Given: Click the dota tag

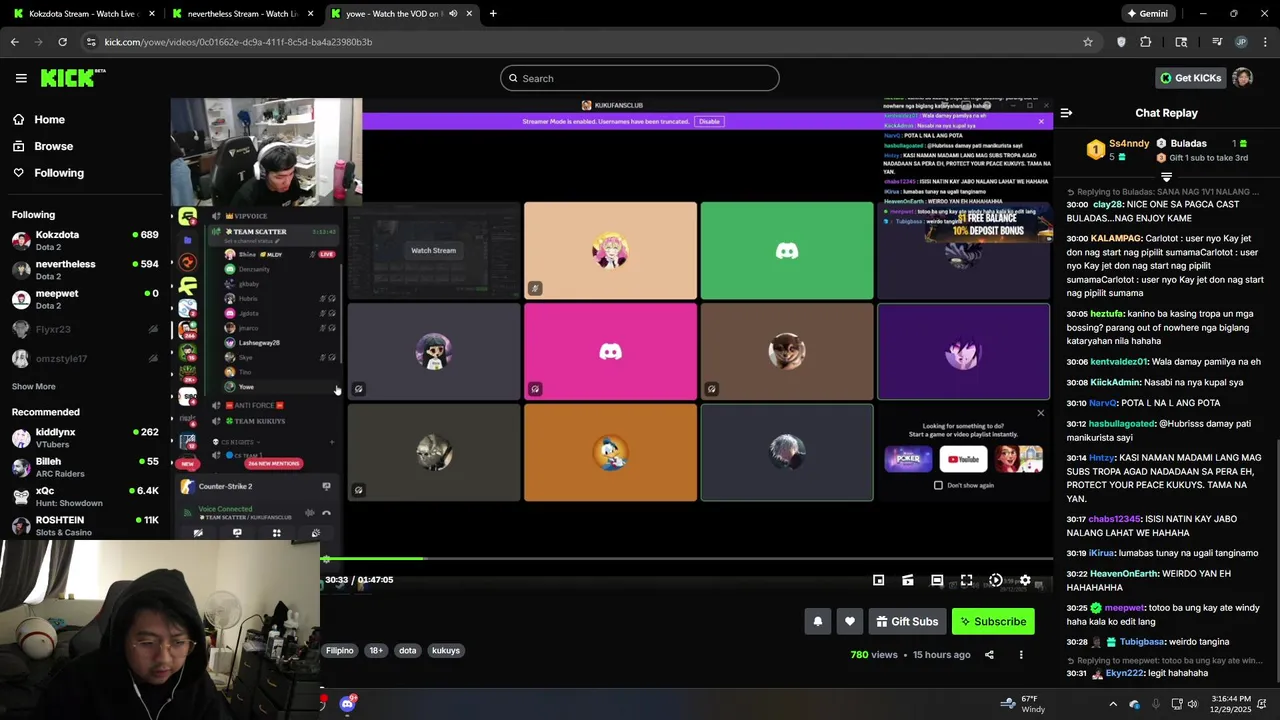Looking at the screenshot, I should click(x=408, y=650).
